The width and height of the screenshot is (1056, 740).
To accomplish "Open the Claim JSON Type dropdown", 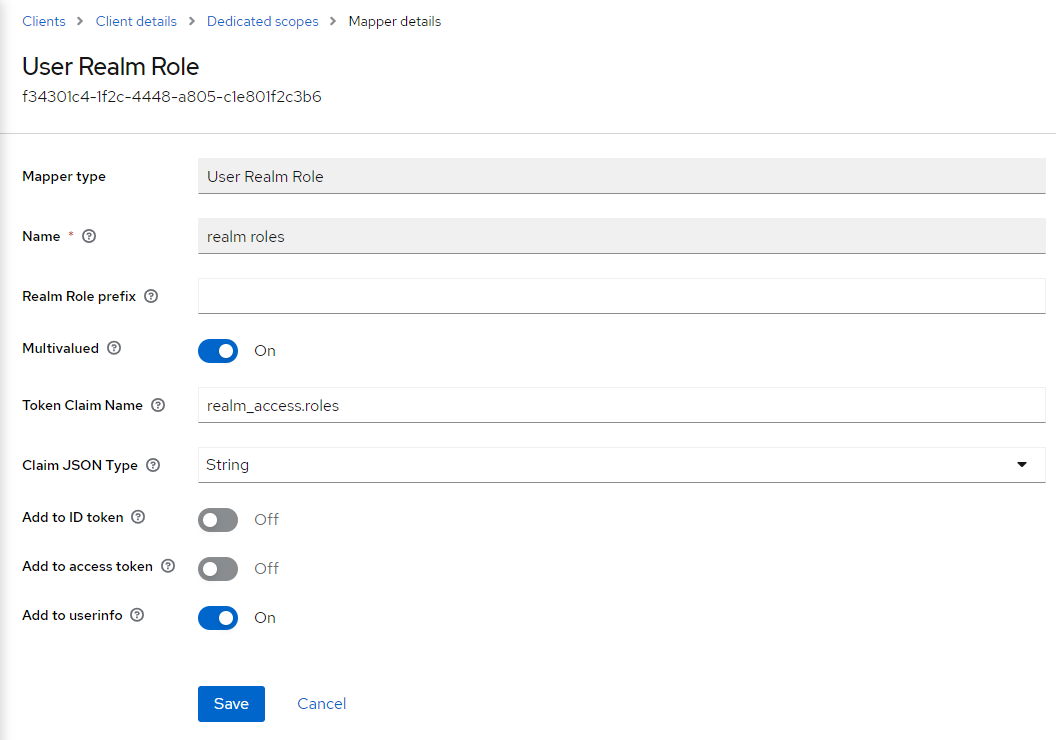I will pos(1022,464).
